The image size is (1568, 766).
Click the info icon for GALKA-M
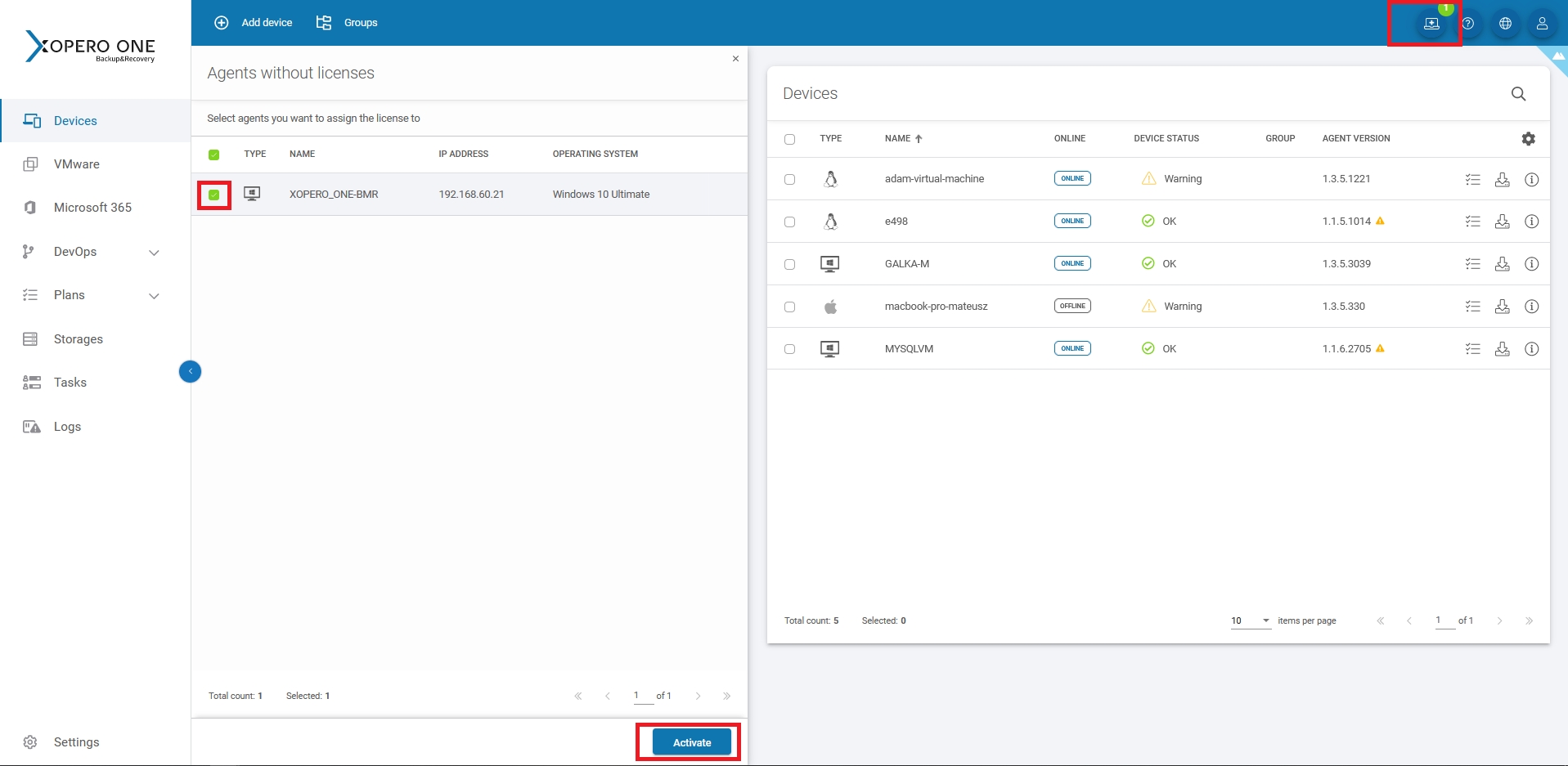(1531, 264)
